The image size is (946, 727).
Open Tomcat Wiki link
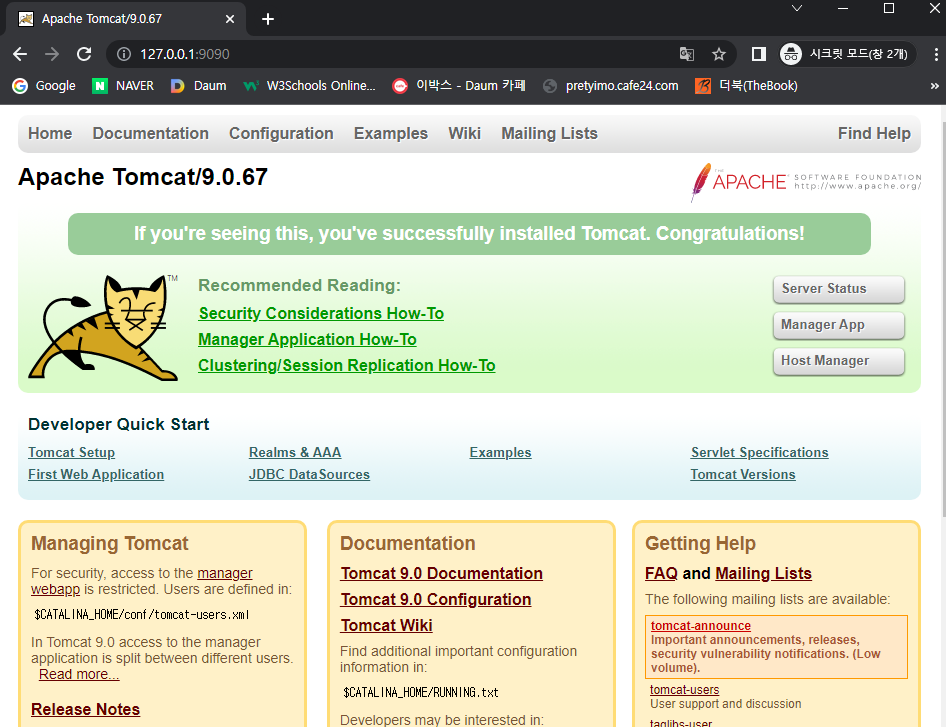click(x=386, y=626)
